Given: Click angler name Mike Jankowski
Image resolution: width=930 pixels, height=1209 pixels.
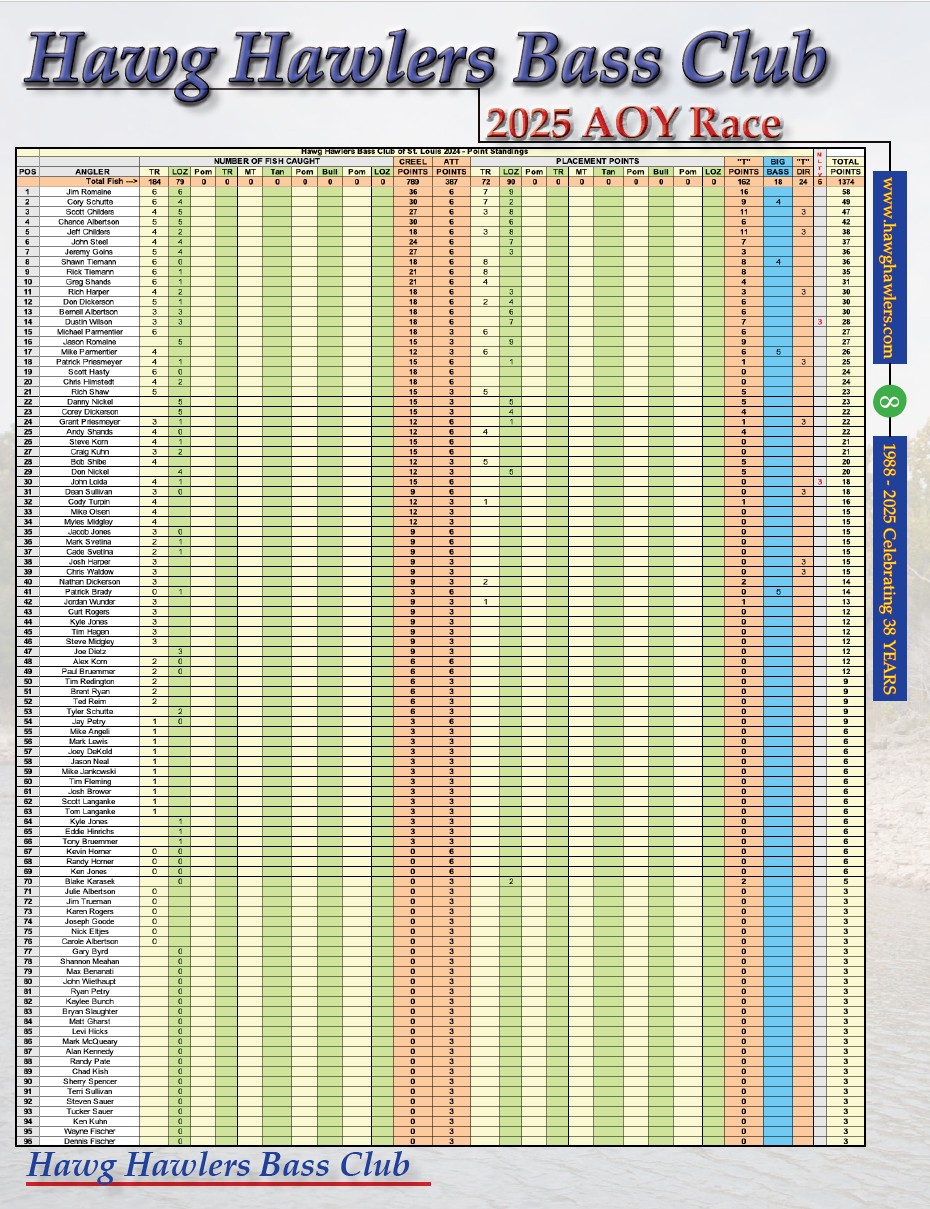Looking at the screenshot, I should click(89, 771).
